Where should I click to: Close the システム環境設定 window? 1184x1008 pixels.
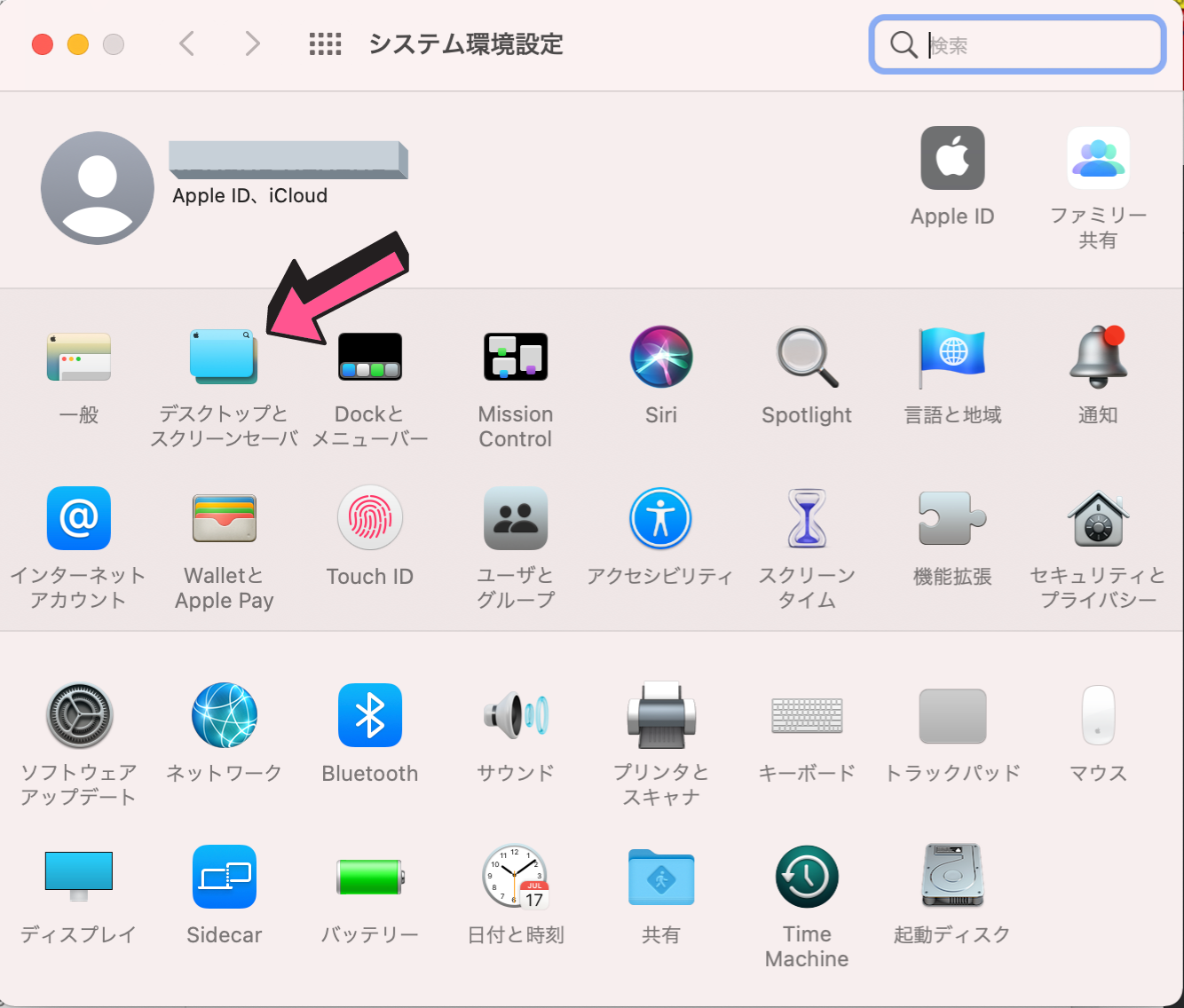pyautogui.click(x=43, y=44)
